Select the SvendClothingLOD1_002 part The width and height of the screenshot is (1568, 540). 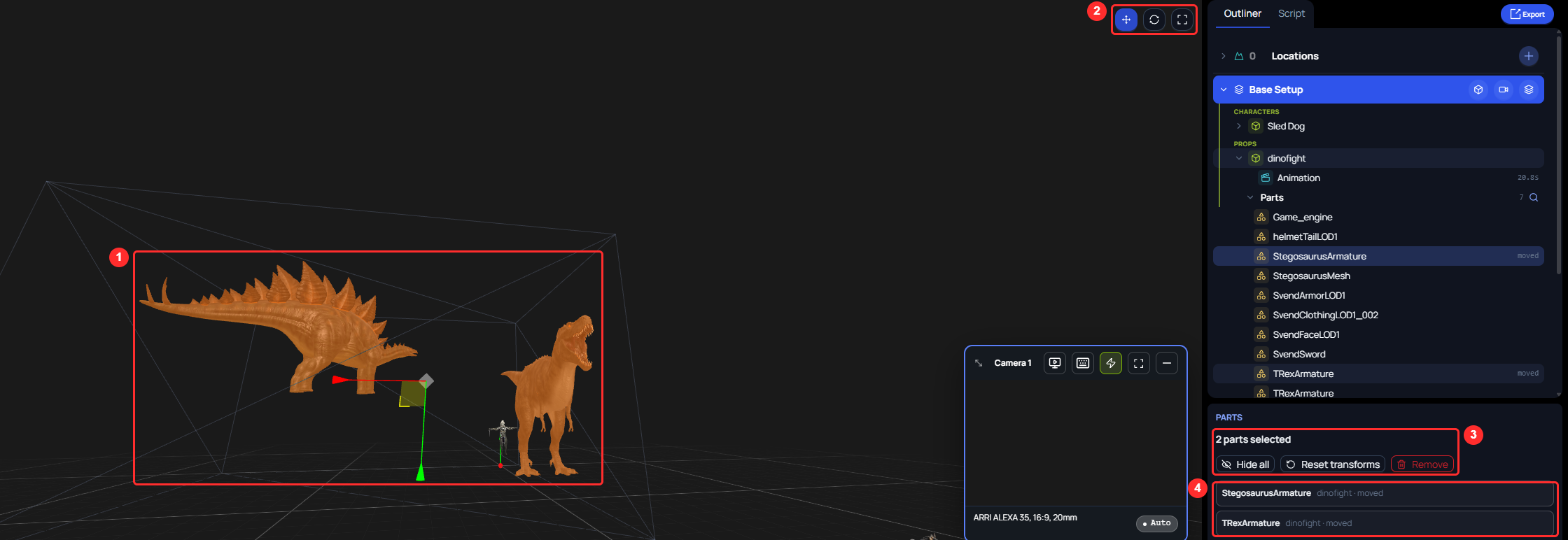click(1378, 315)
